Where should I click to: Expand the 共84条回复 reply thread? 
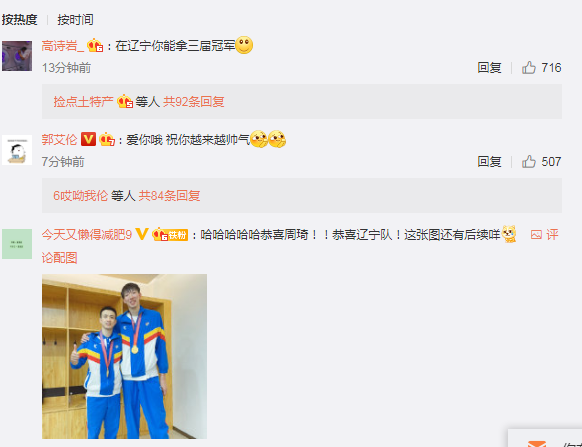coord(169,195)
